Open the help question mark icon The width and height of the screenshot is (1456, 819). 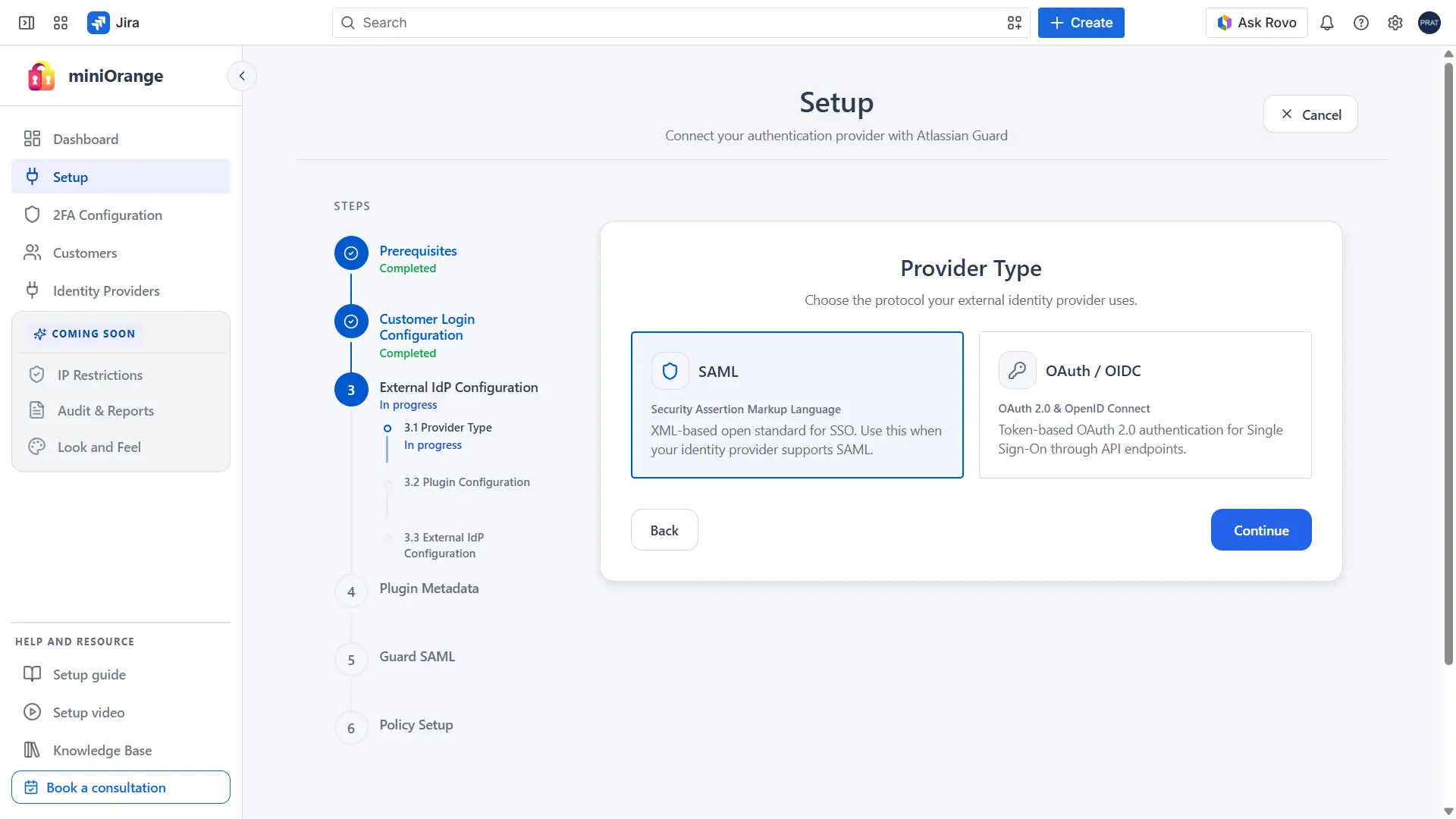click(1360, 23)
